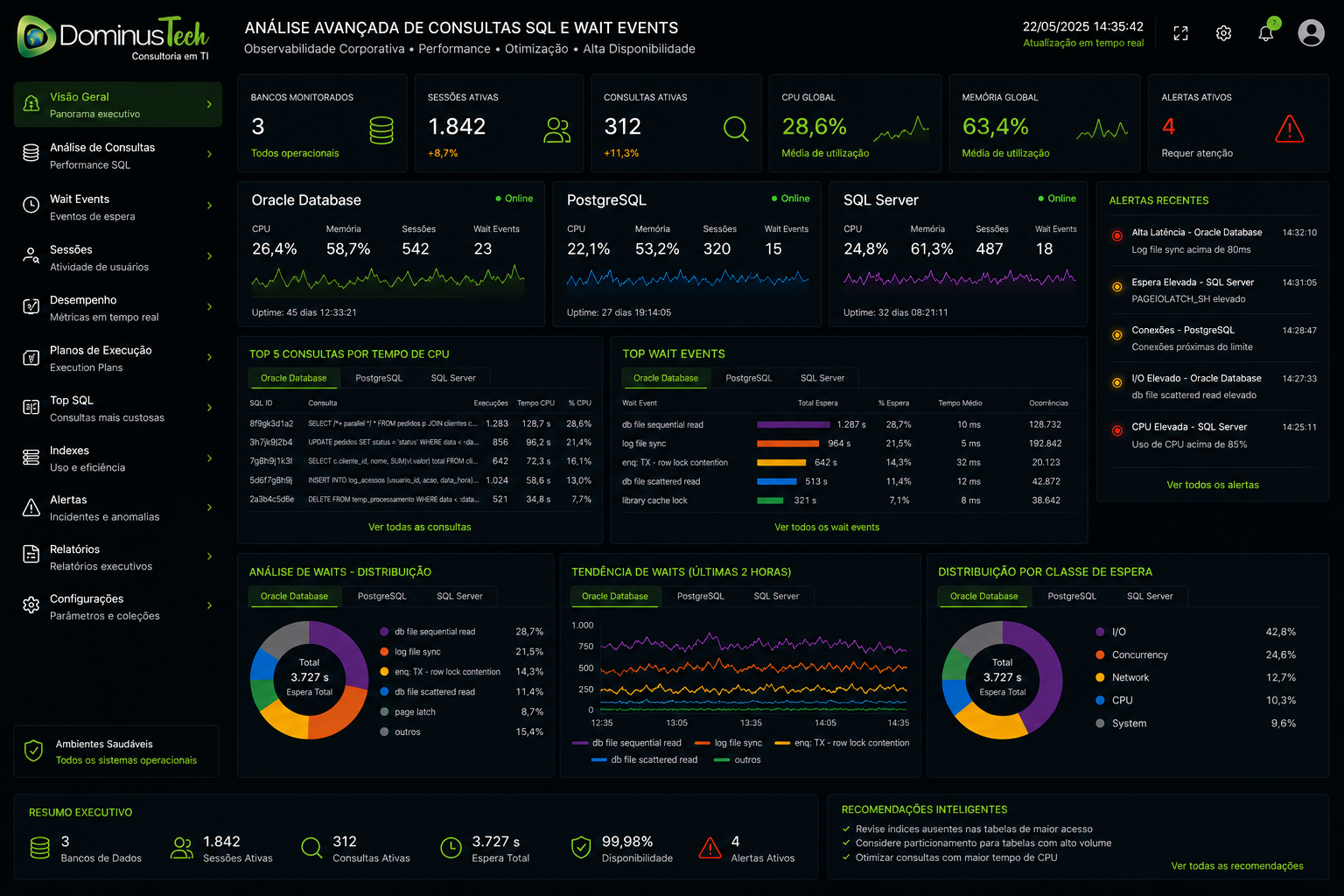Expand the Relatórios chevron
This screenshot has width=1344, height=896.
[x=209, y=556]
